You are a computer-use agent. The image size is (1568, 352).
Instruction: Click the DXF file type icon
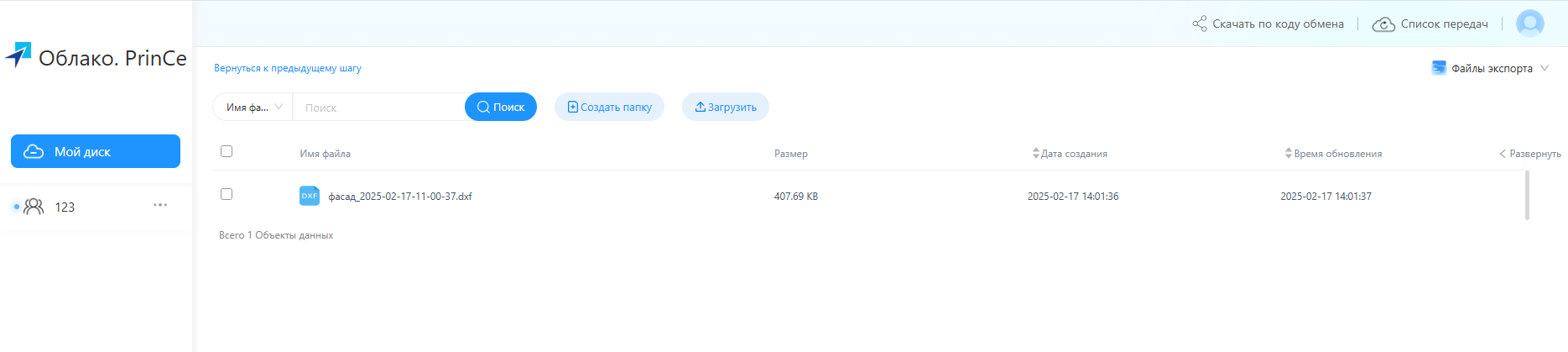[310, 196]
